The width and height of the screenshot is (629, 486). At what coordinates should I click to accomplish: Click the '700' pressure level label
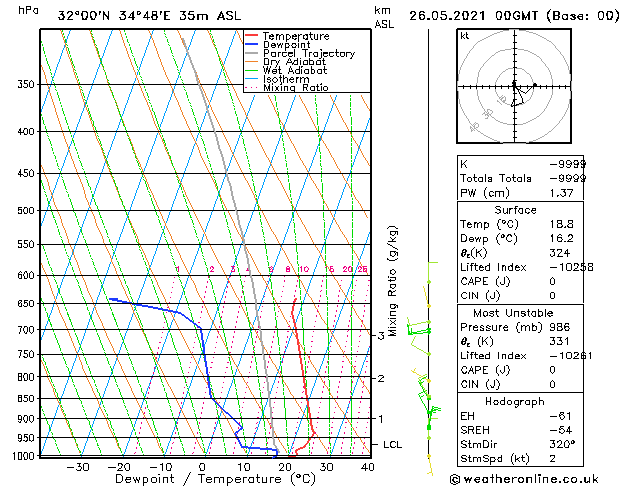click(x=26, y=330)
